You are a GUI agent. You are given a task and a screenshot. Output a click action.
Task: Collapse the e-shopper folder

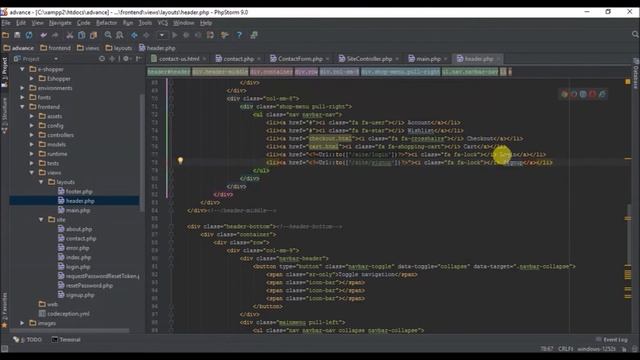click(22, 69)
